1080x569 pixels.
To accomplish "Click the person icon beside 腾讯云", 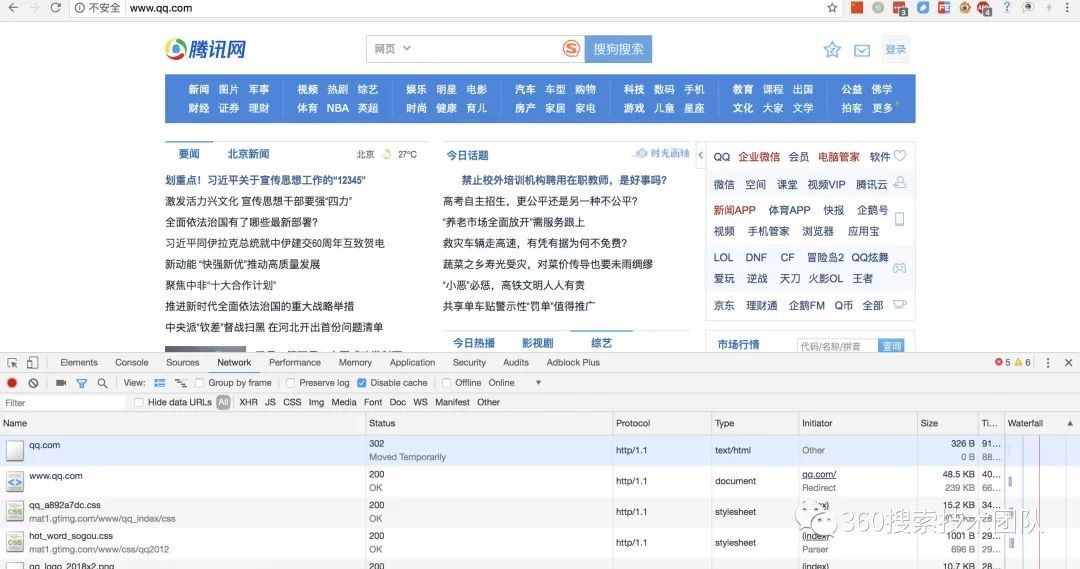I will [x=900, y=183].
